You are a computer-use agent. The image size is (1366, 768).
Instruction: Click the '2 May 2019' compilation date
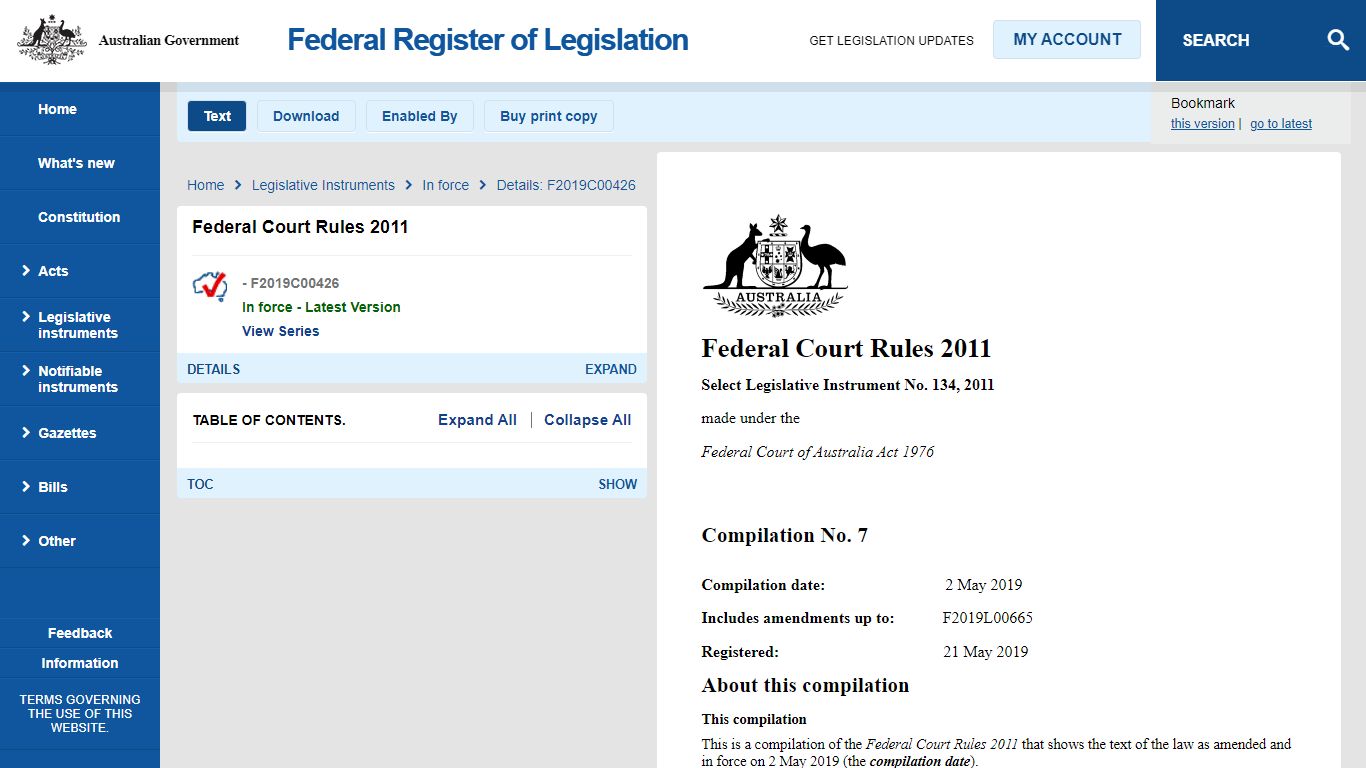[983, 585]
